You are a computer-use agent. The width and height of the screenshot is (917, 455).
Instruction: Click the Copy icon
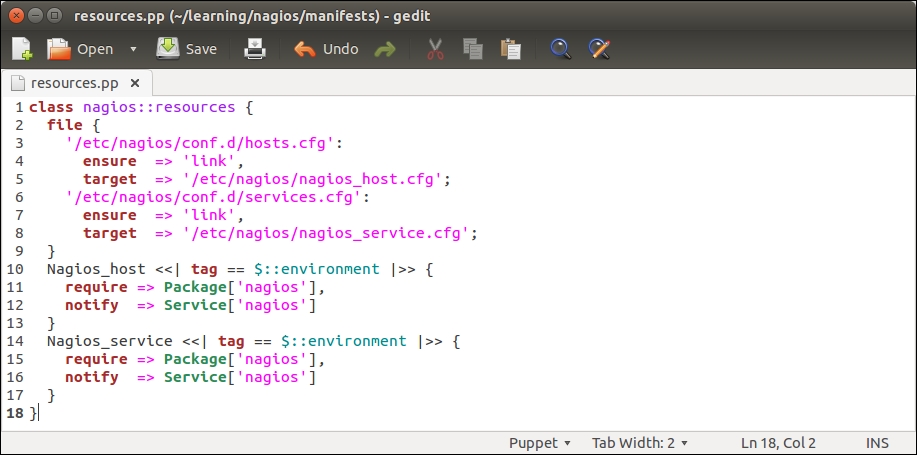[x=472, y=49]
